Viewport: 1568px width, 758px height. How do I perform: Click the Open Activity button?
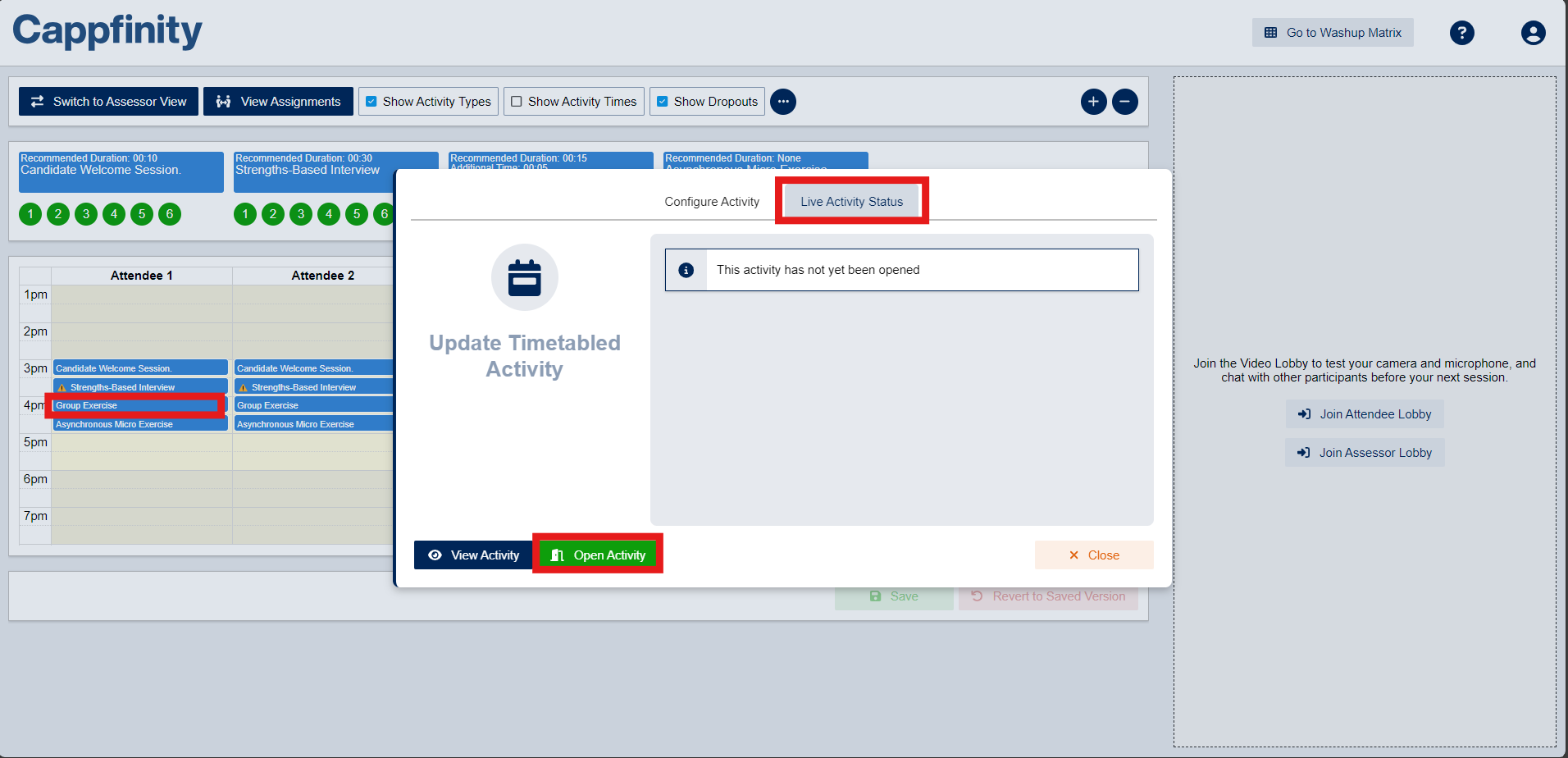click(x=598, y=555)
